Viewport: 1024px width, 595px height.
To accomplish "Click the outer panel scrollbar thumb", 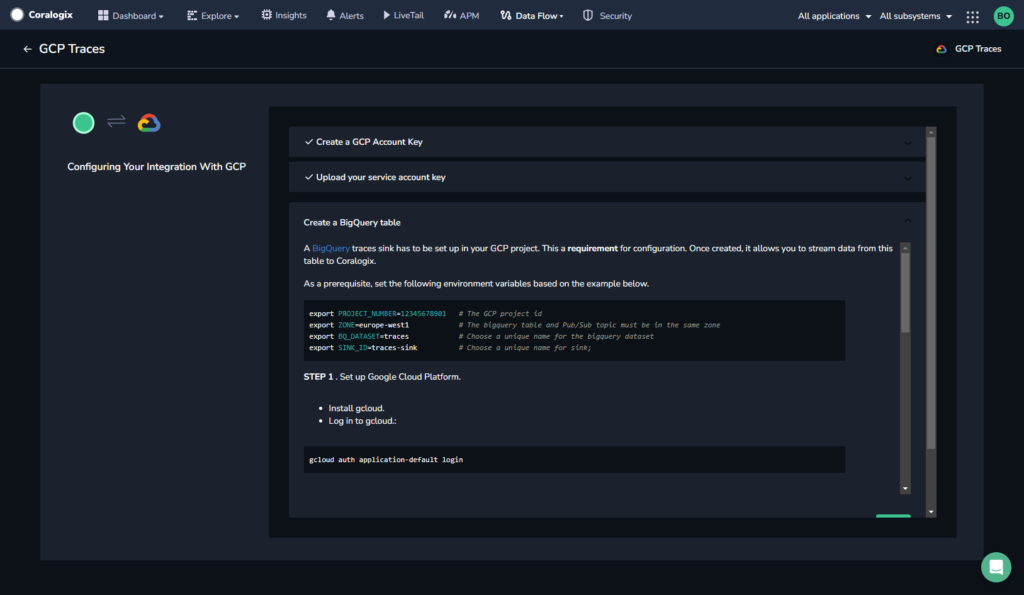I will point(931,293).
